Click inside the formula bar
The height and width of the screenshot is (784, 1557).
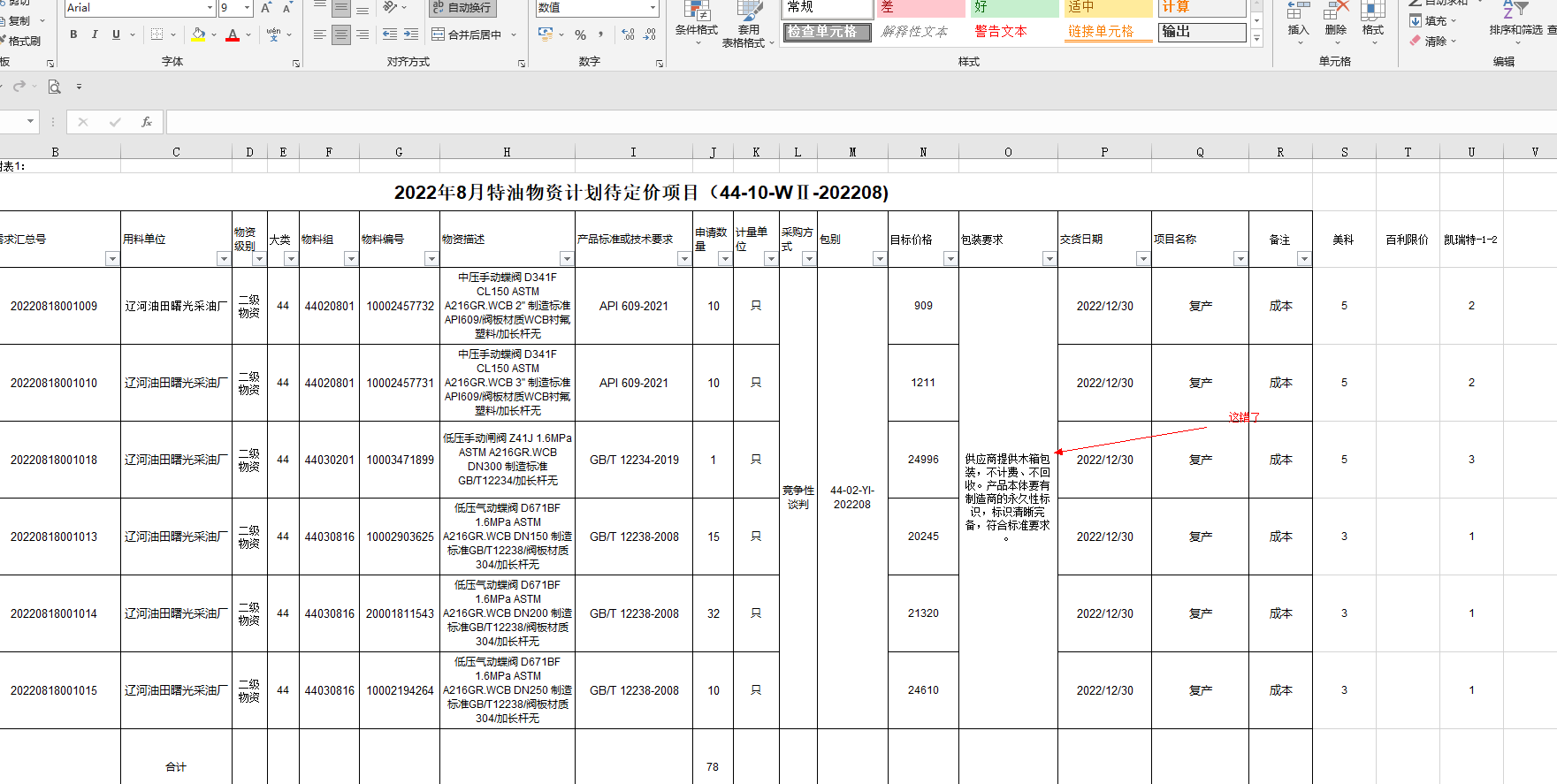(x=861, y=122)
